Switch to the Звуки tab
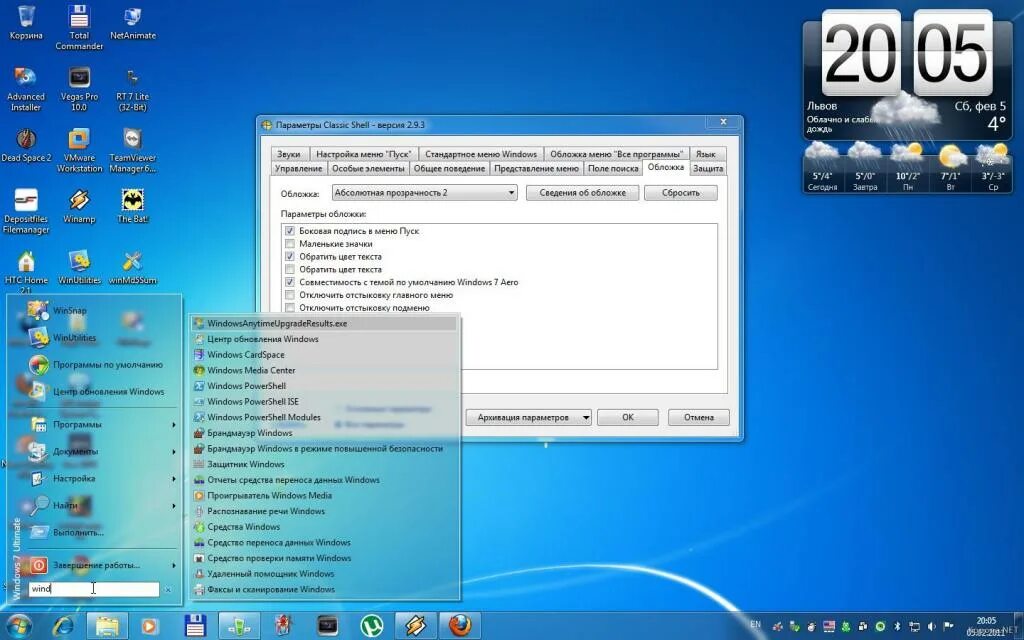The image size is (1024, 640). coord(289,154)
